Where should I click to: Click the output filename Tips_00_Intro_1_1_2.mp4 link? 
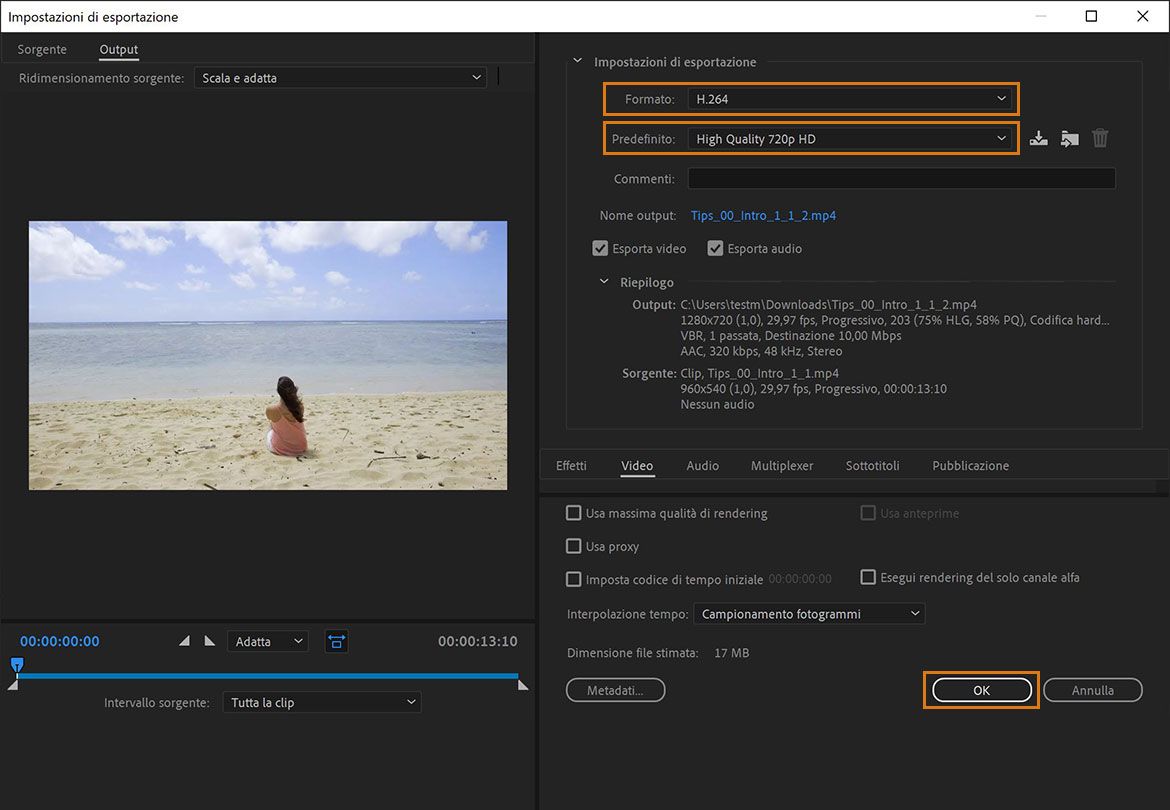[762, 215]
